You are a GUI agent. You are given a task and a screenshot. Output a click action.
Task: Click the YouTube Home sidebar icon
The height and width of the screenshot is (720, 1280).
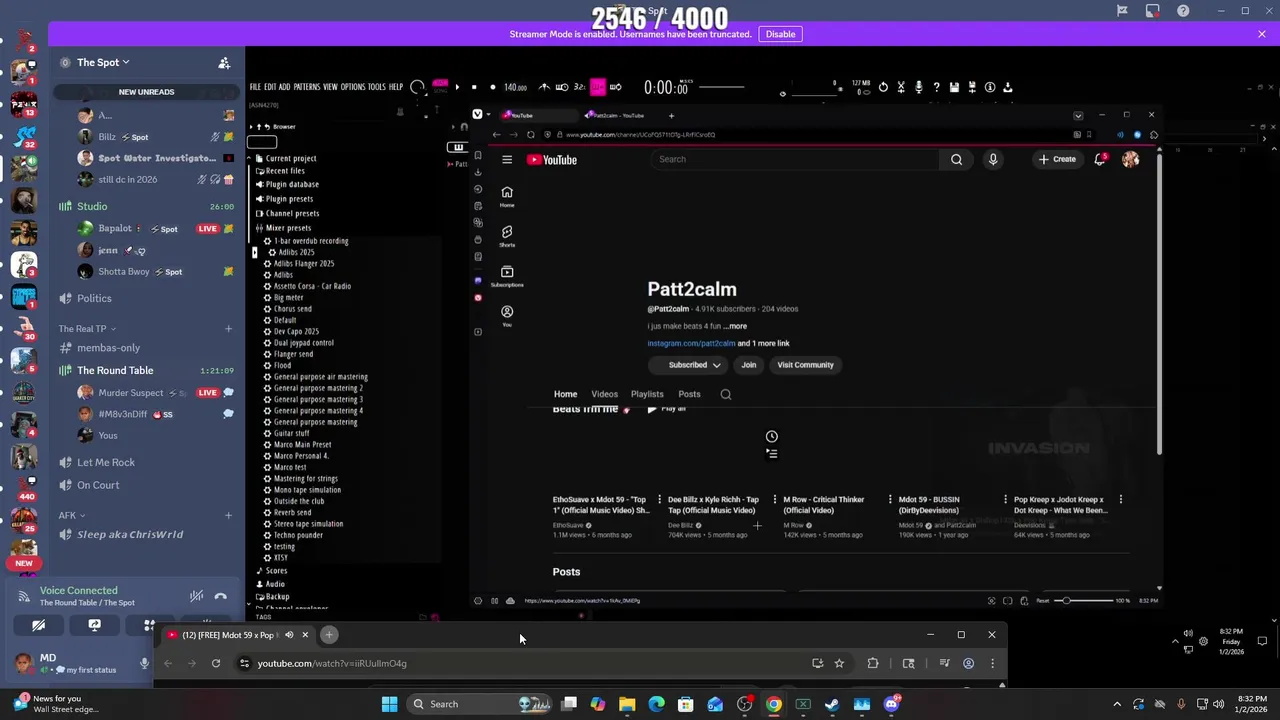507,196
